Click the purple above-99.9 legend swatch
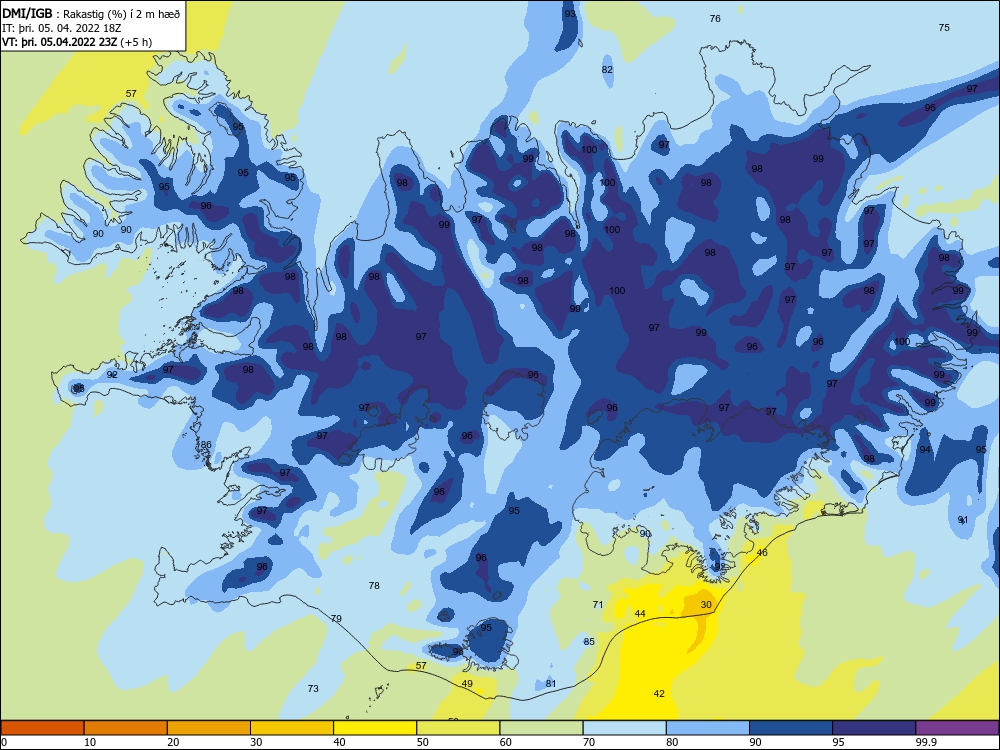 (x=957, y=728)
